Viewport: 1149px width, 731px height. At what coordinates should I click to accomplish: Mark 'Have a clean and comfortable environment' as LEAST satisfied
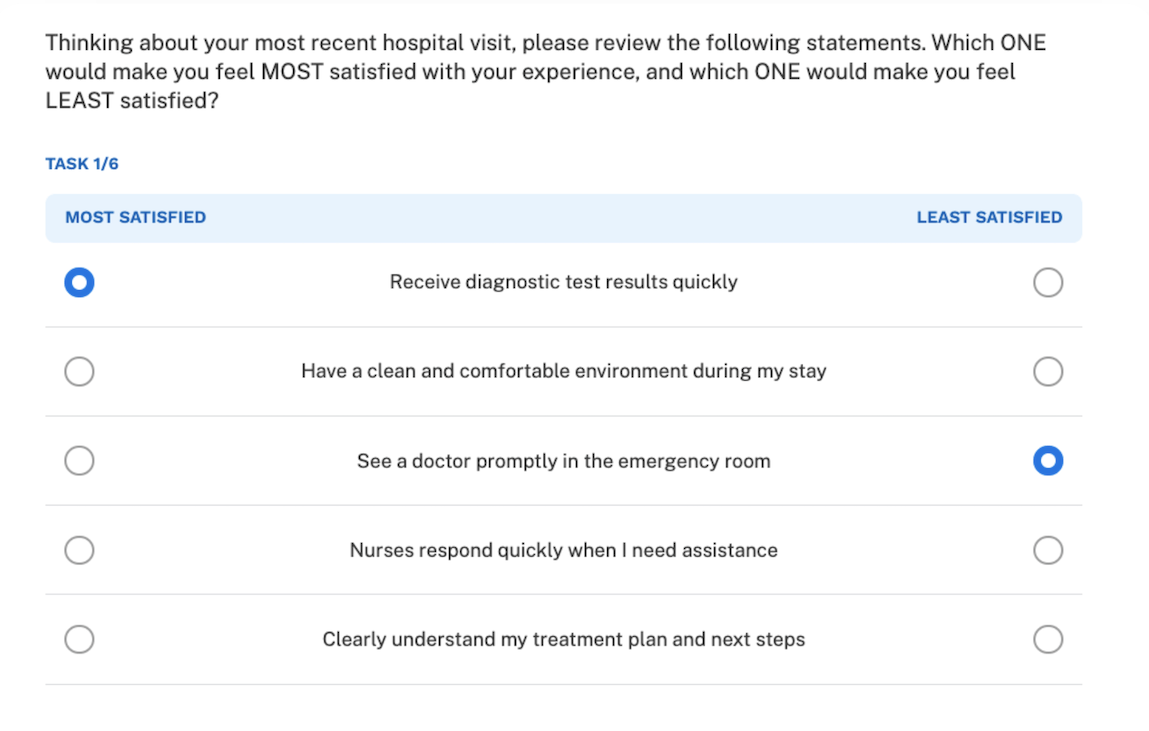point(1048,371)
